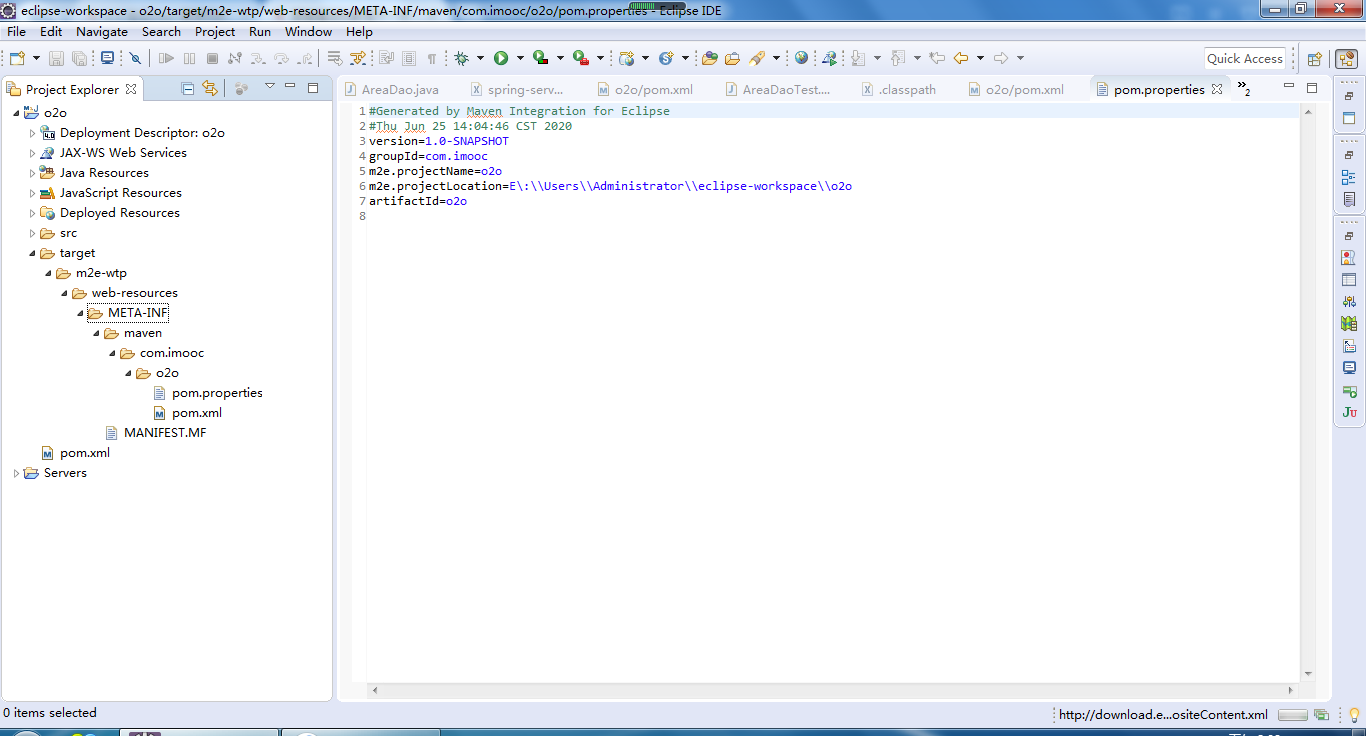Open the Window menu
Viewport: 1366px width, 736px height.
308,31
